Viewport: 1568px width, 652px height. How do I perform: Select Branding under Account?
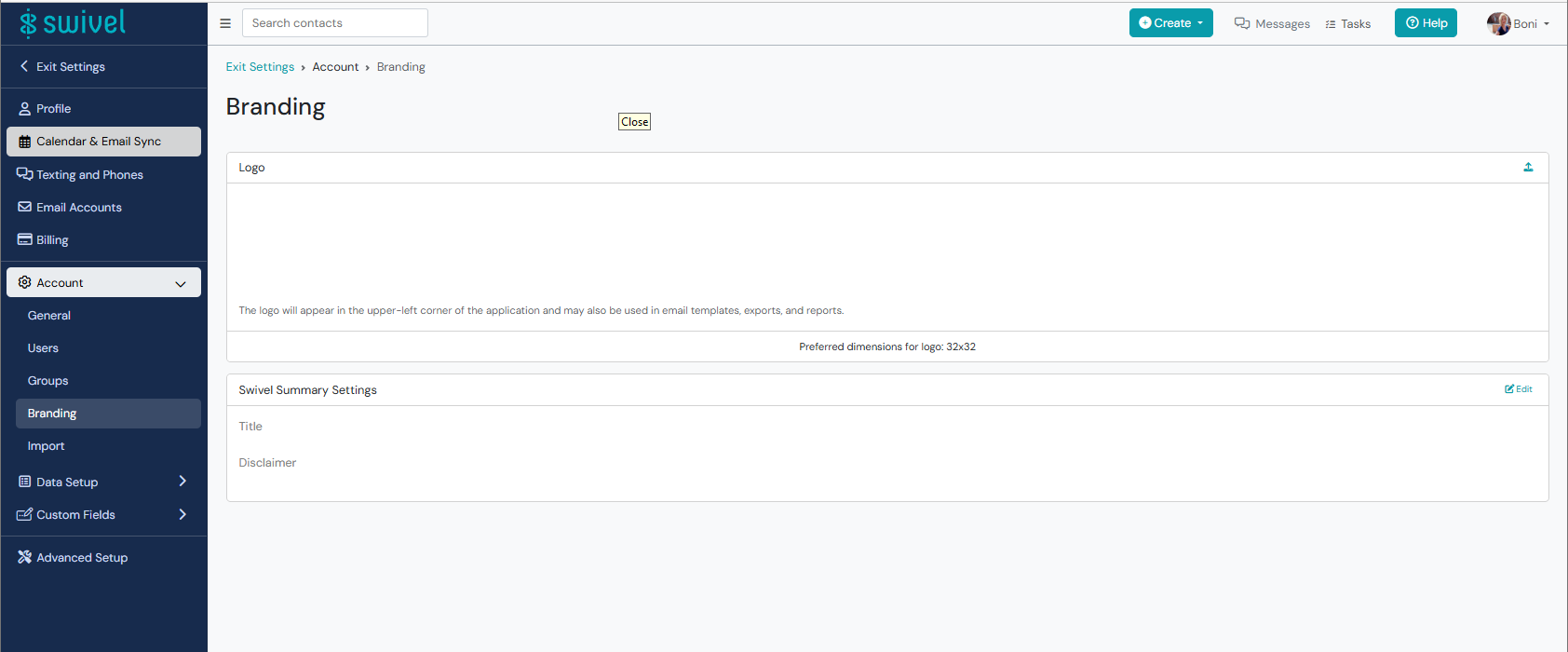pyautogui.click(x=108, y=414)
